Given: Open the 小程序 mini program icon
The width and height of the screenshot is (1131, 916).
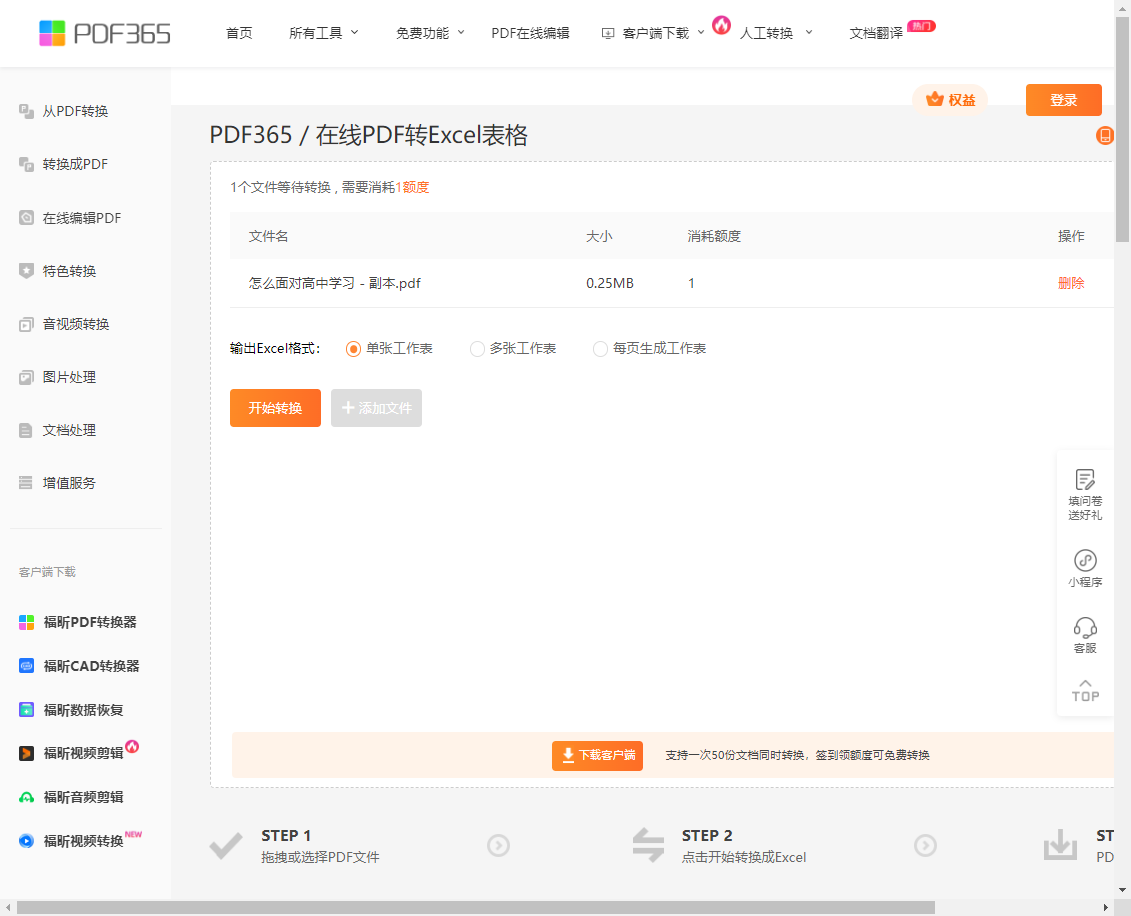Looking at the screenshot, I should click(x=1085, y=560).
